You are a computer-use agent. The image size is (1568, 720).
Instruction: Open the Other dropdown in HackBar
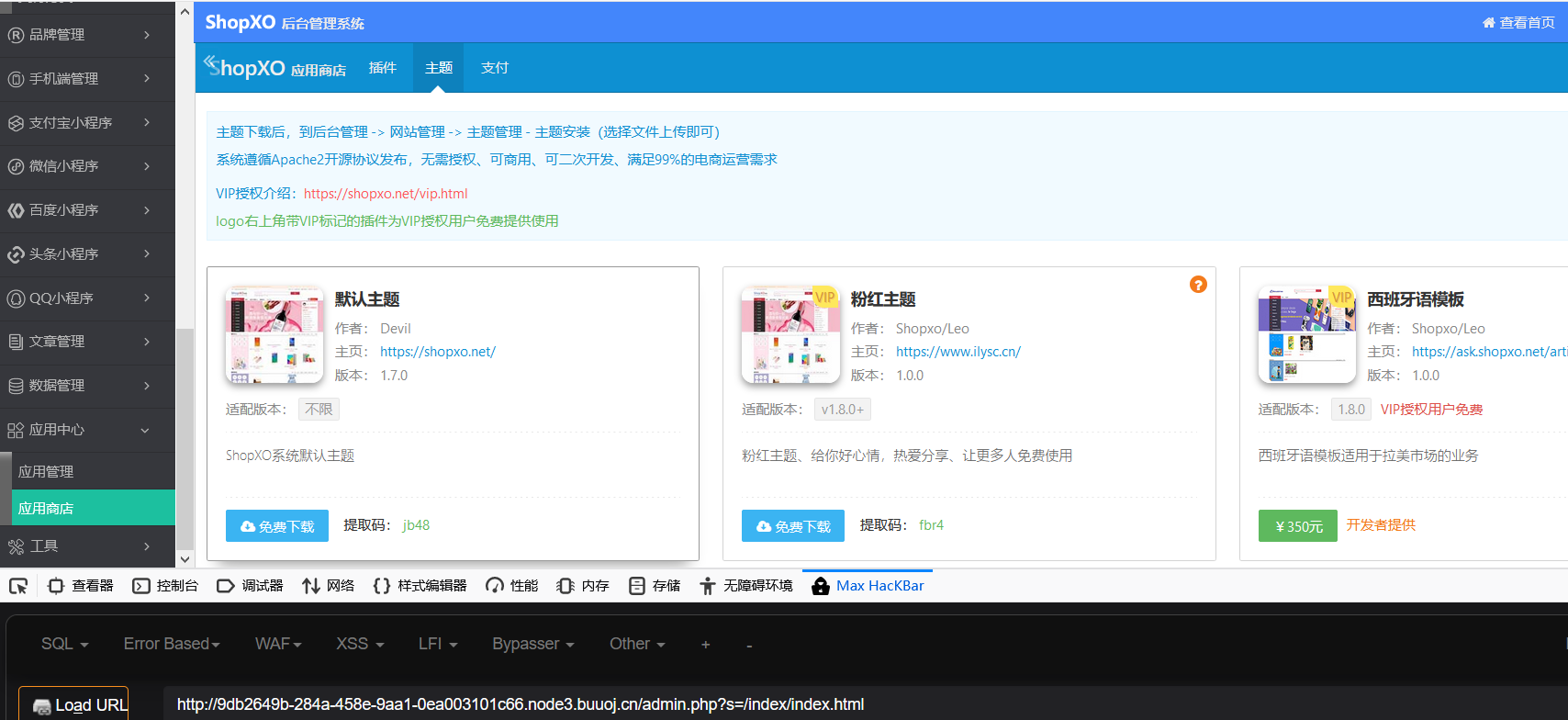[x=637, y=644]
